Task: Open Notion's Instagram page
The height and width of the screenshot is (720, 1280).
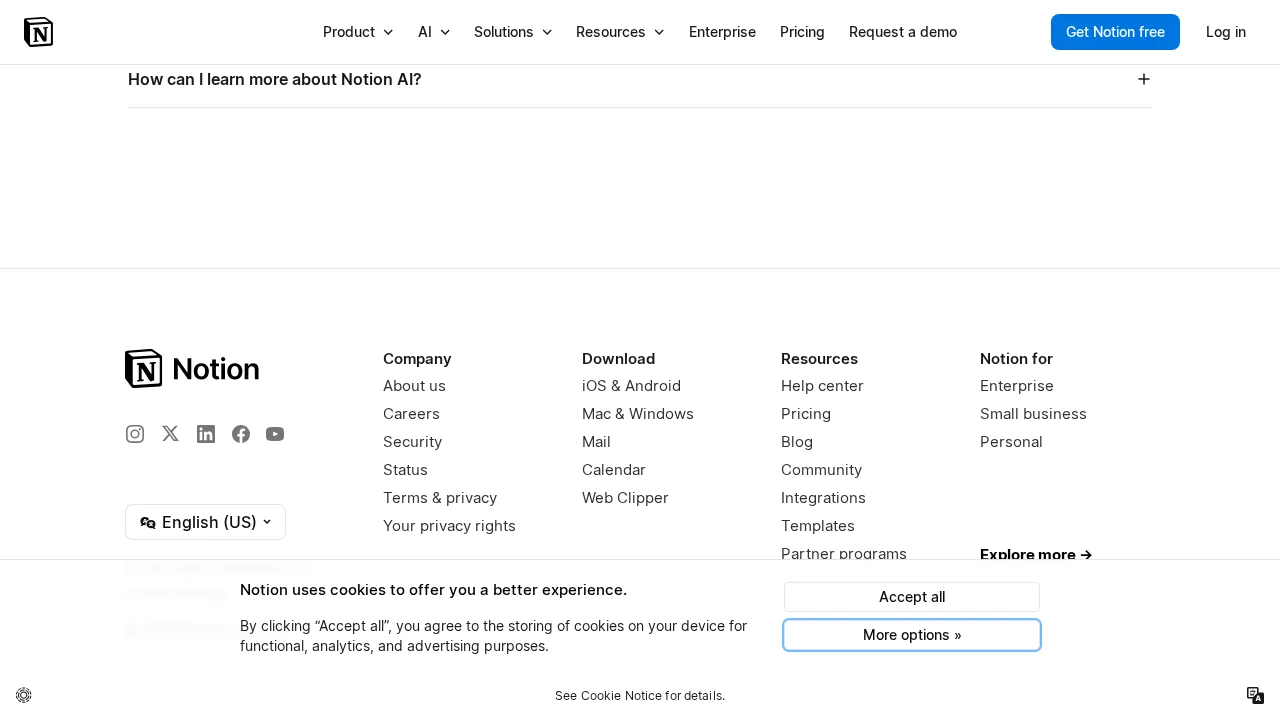Action: coord(135,434)
